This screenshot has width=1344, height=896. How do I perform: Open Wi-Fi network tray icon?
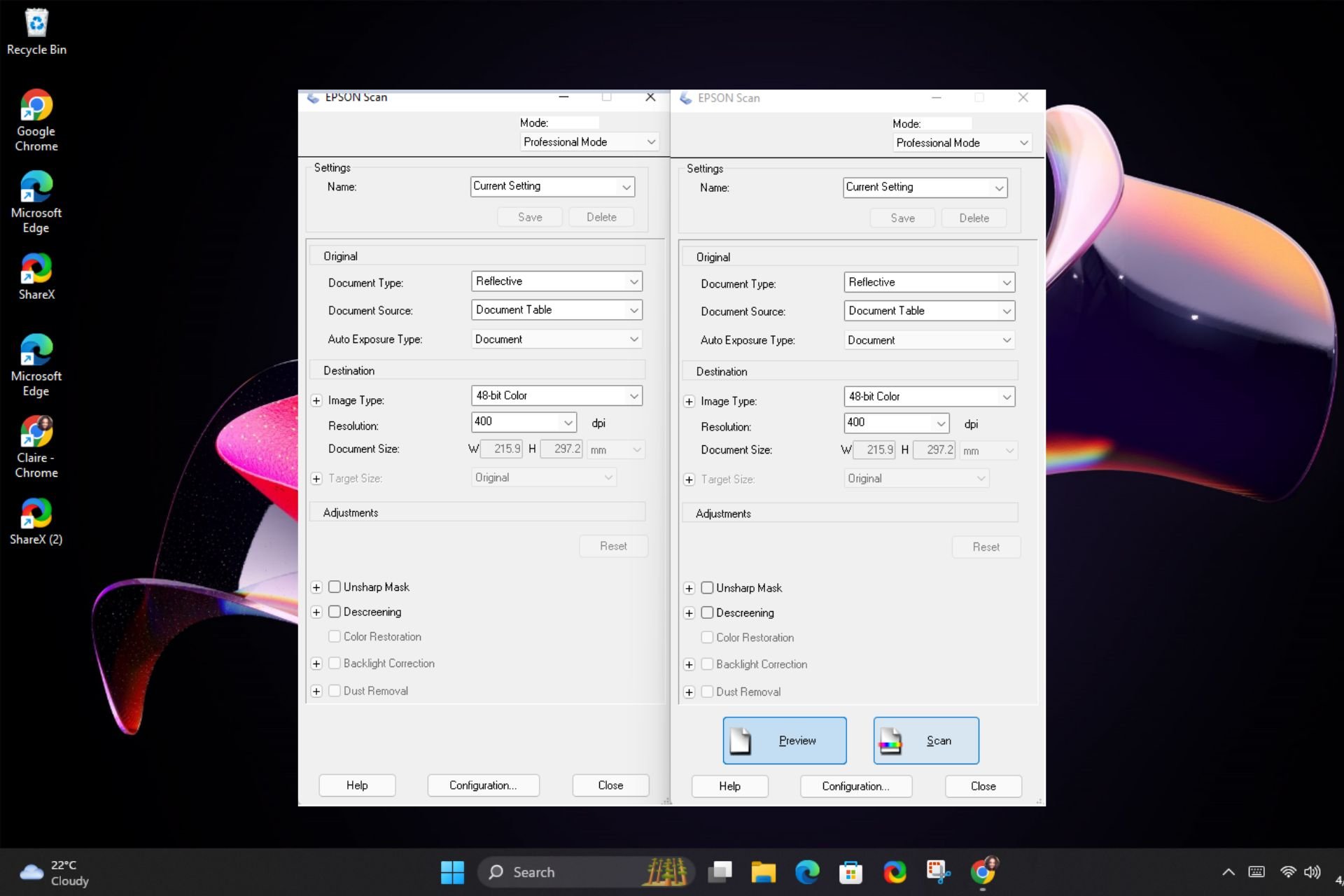point(1288,872)
